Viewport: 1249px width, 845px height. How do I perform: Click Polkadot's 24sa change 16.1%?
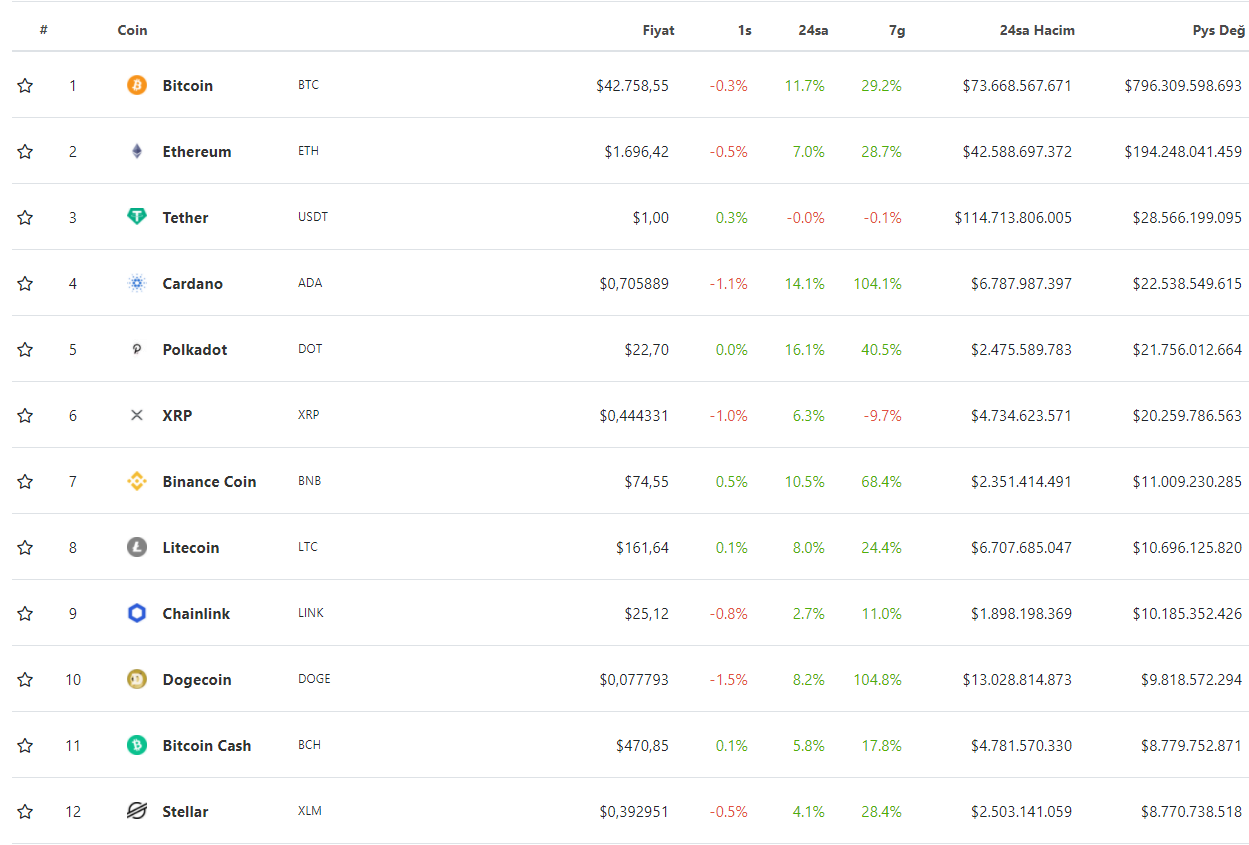point(805,350)
